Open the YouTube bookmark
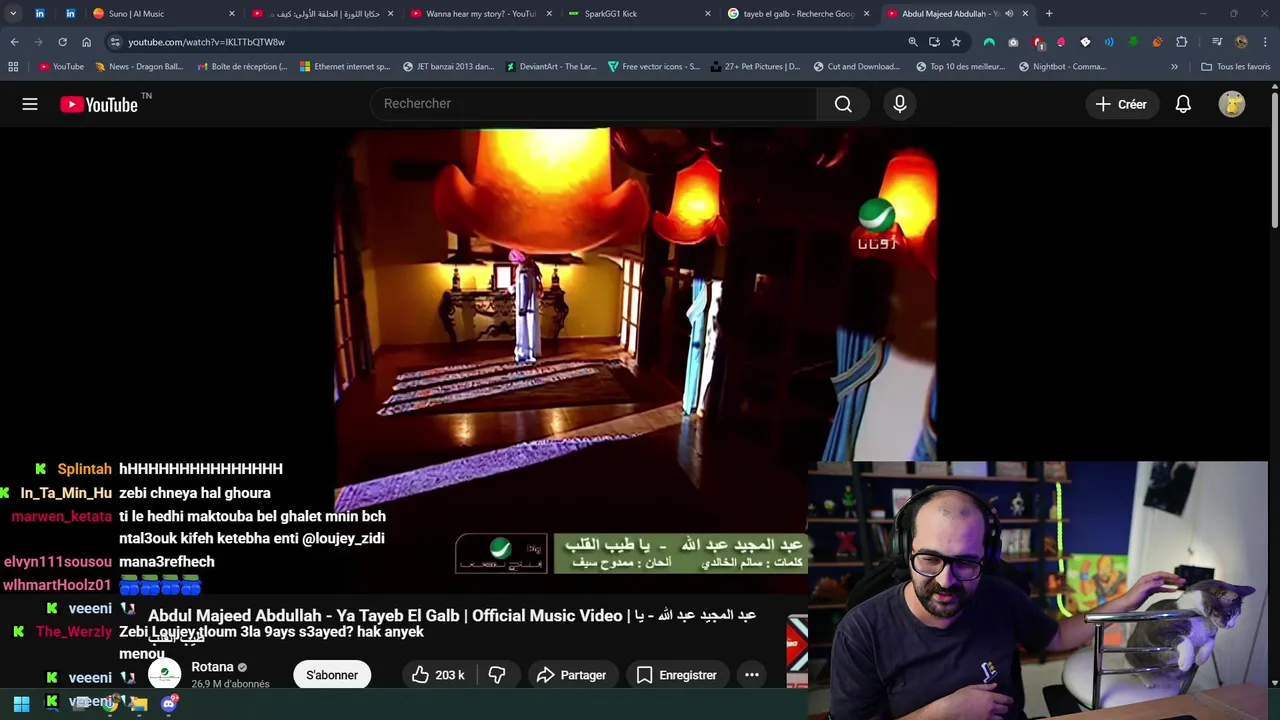Image resolution: width=1280 pixels, height=720 pixels. coord(62,67)
